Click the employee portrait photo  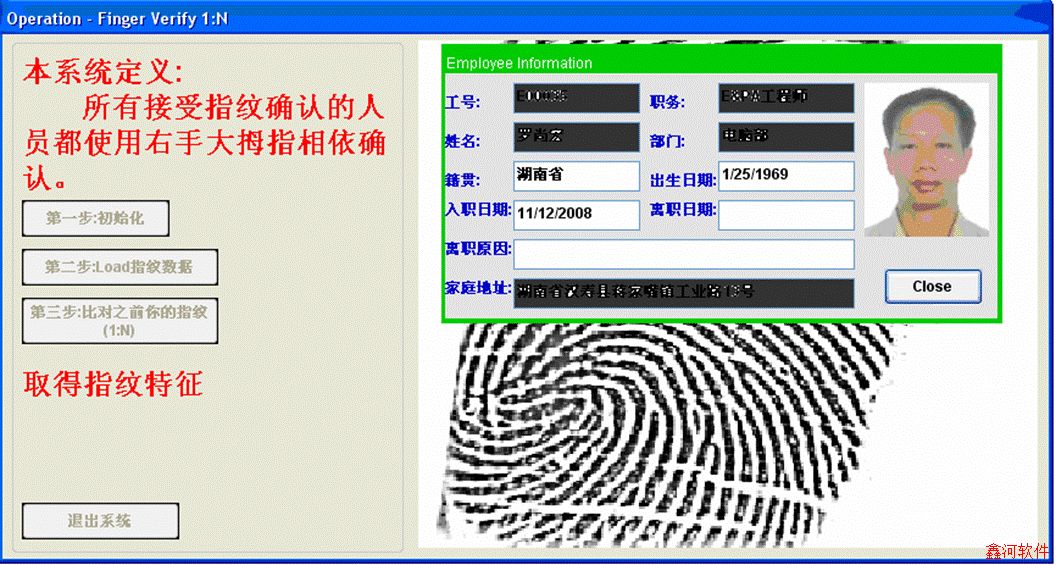(927, 160)
